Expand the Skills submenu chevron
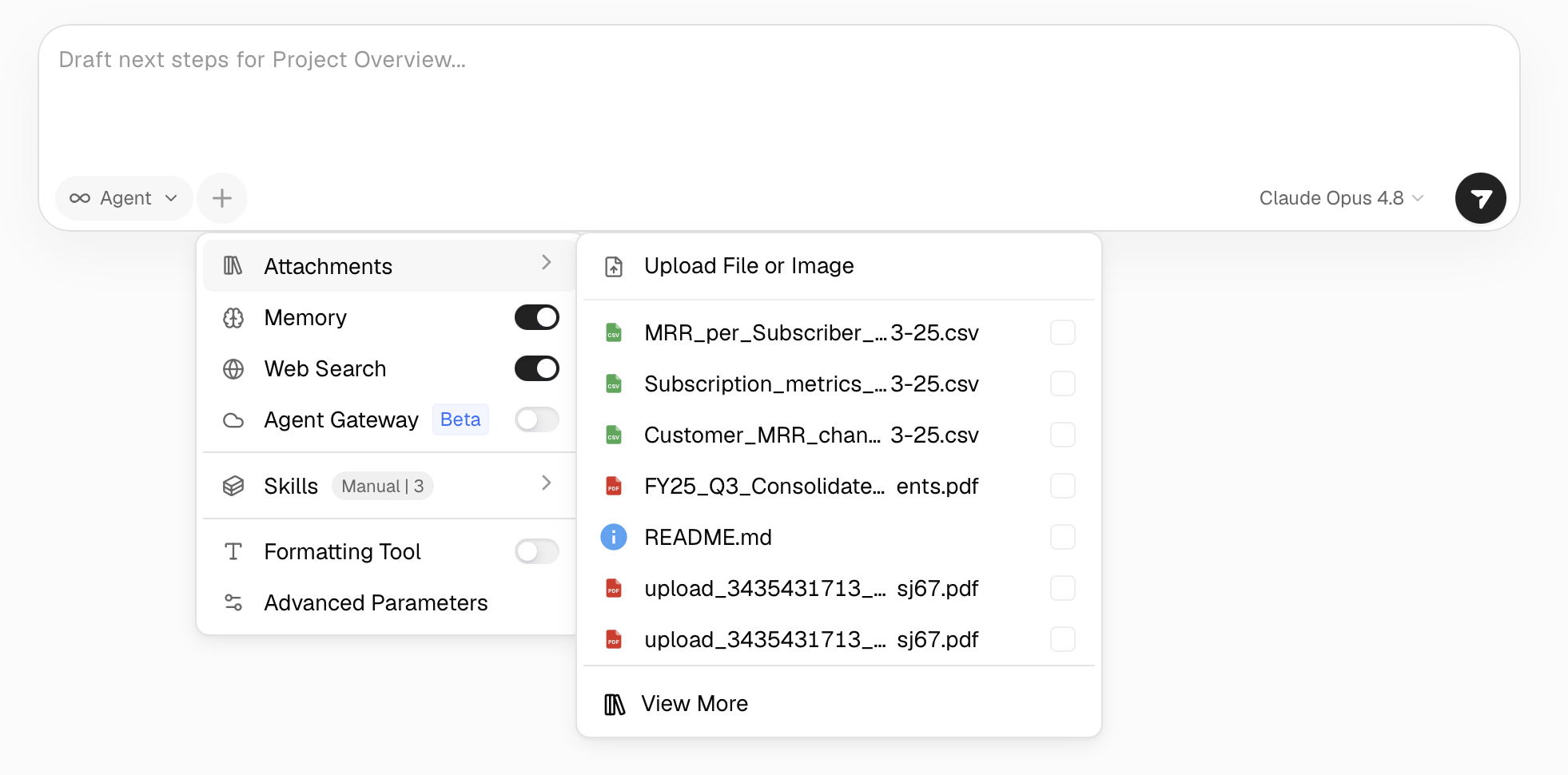 (547, 483)
